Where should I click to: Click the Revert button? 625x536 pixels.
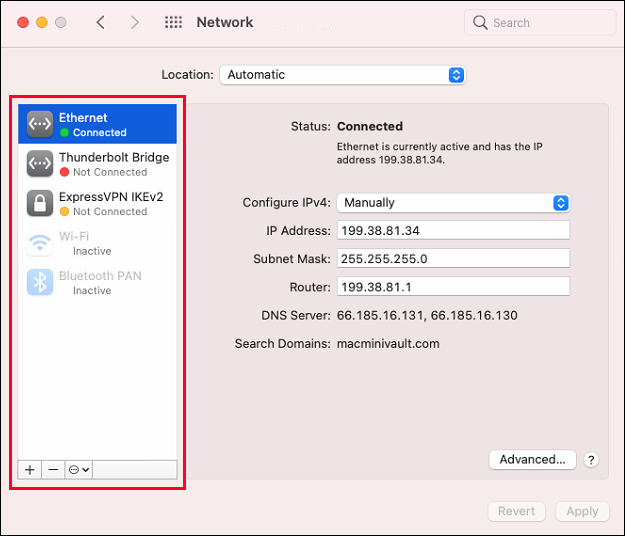click(517, 511)
